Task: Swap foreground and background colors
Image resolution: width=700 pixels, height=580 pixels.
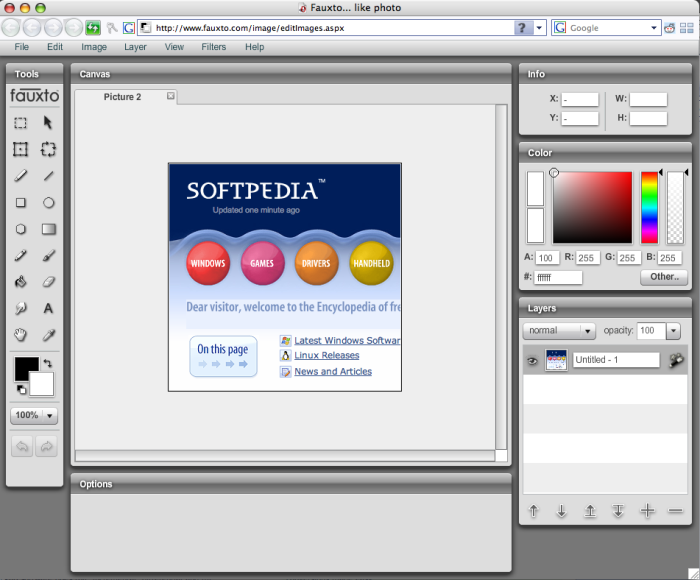Action: [x=47, y=363]
